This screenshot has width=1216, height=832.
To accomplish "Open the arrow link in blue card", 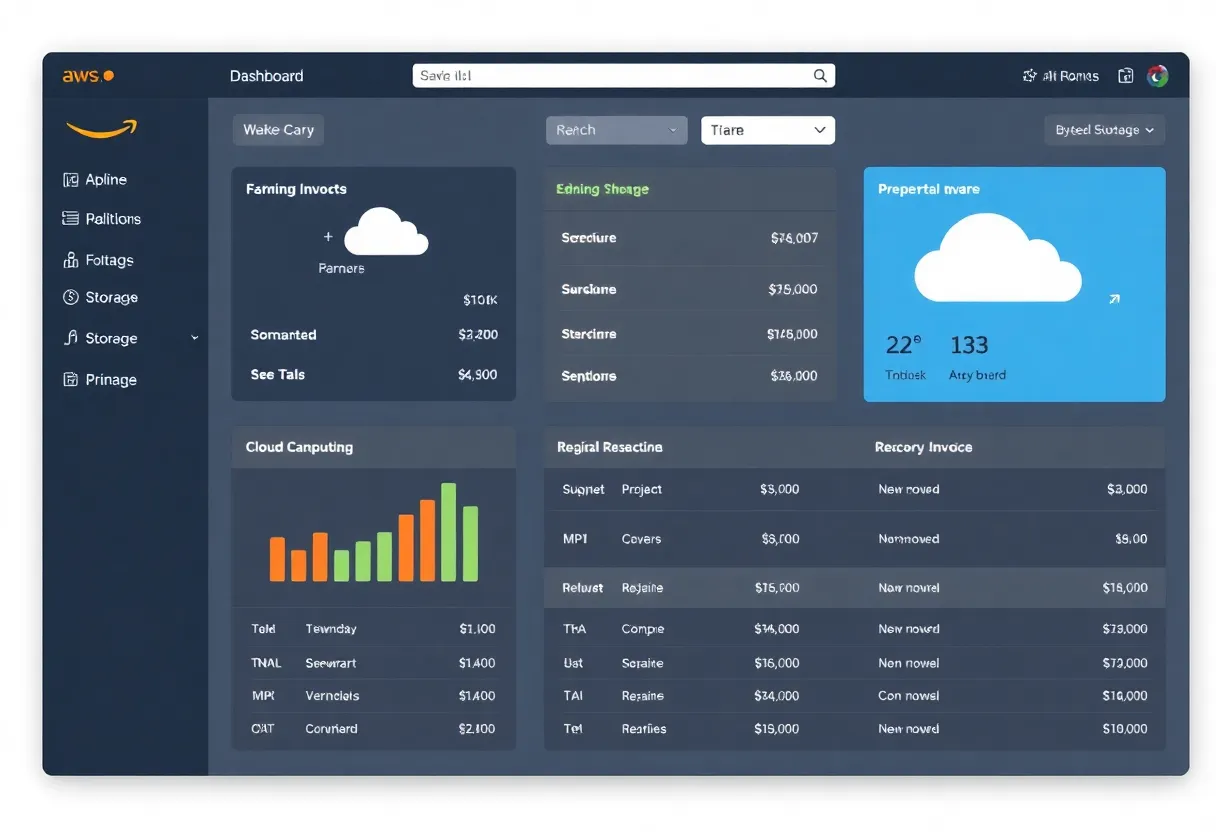I will point(1115,298).
